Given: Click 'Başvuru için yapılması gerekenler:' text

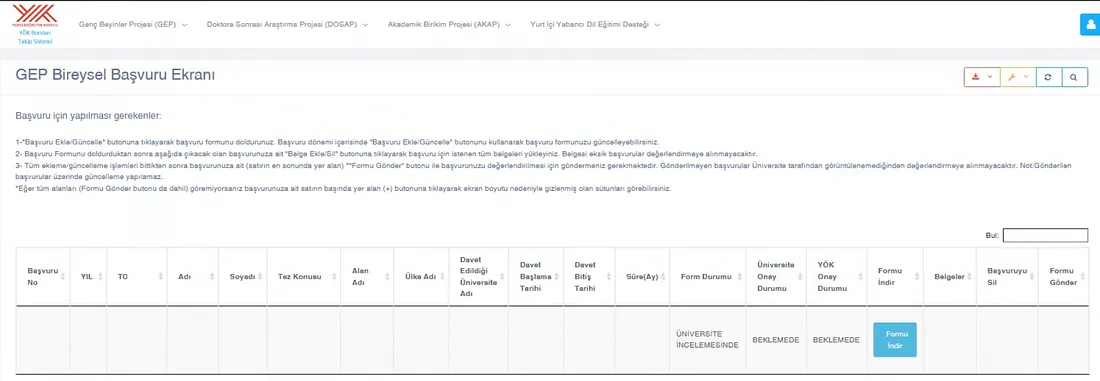Looking at the screenshot, I should [x=88, y=115].
